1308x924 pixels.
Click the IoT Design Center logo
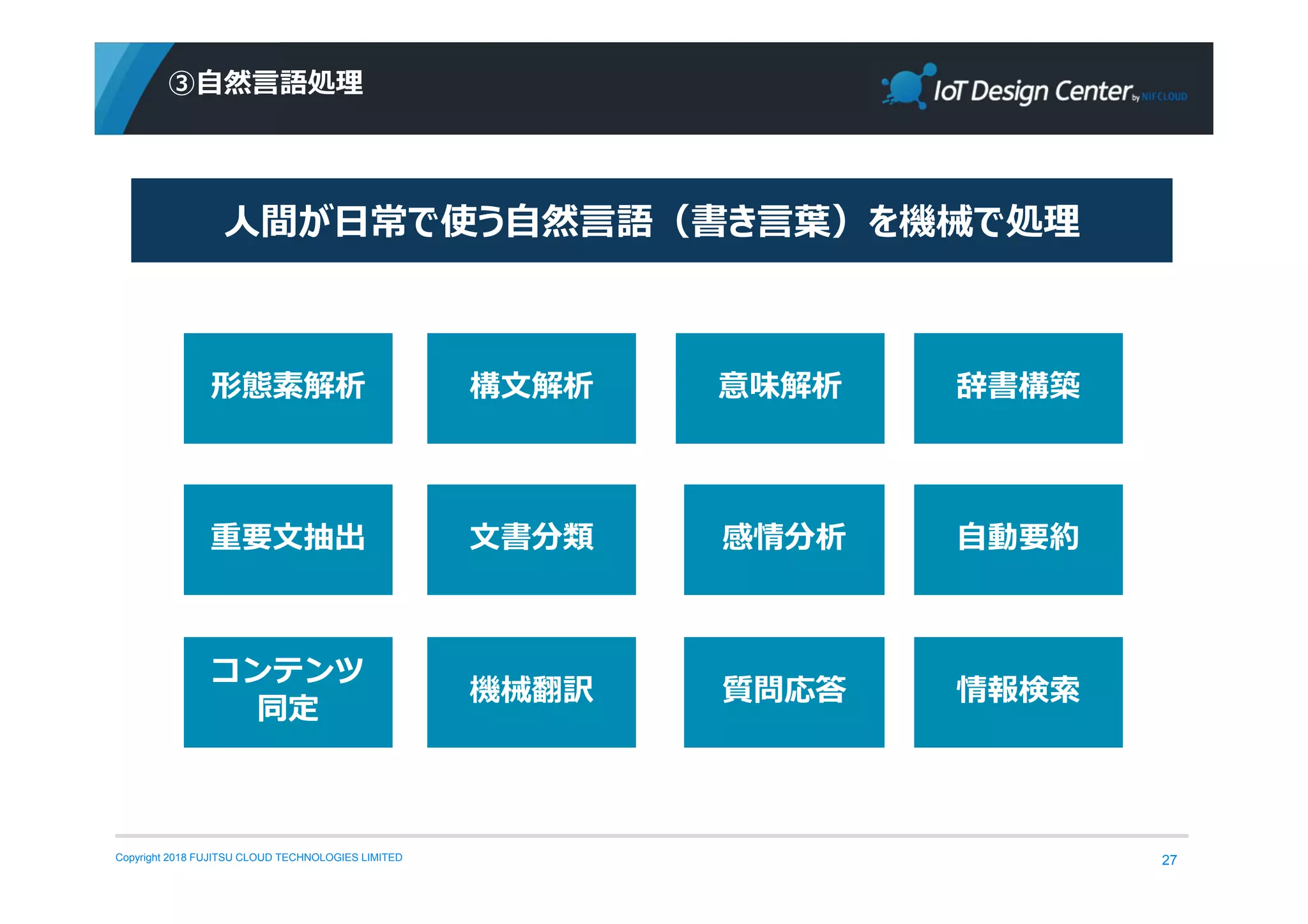pyautogui.click(x=1034, y=87)
